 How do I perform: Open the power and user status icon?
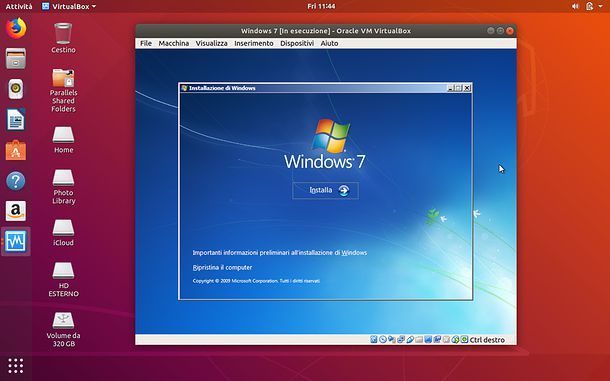click(590, 6)
